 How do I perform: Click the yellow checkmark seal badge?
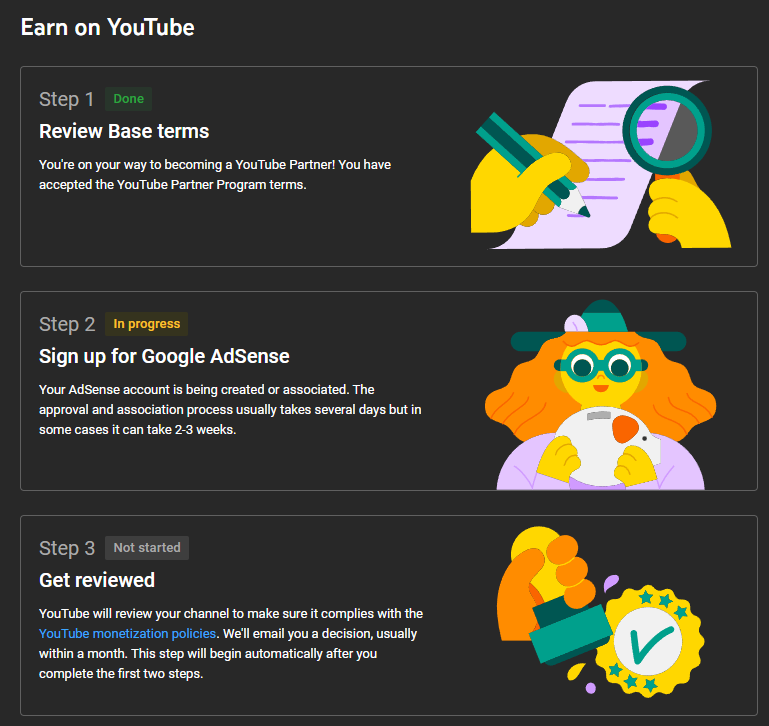click(649, 640)
